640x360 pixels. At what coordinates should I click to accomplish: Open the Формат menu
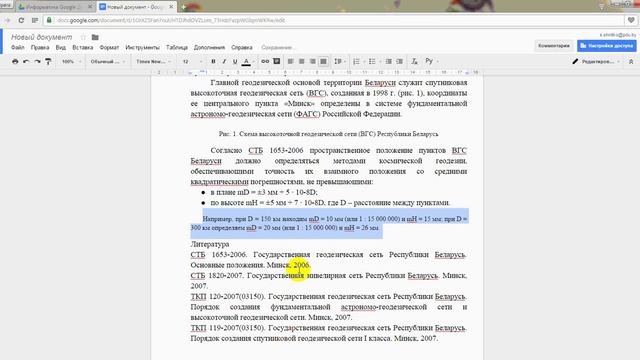pyautogui.click(x=109, y=48)
